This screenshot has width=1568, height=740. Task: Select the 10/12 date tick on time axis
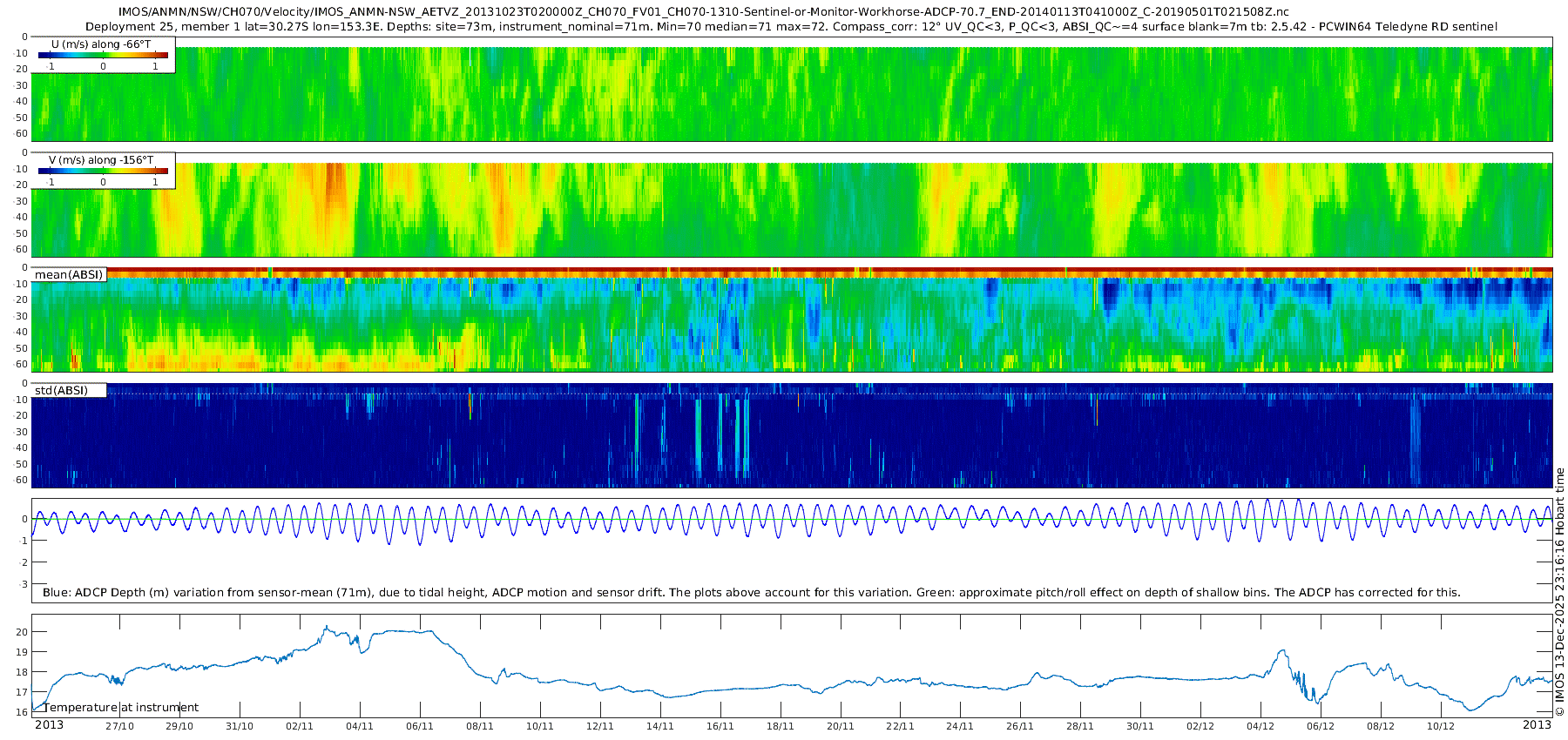[x=1440, y=726]
